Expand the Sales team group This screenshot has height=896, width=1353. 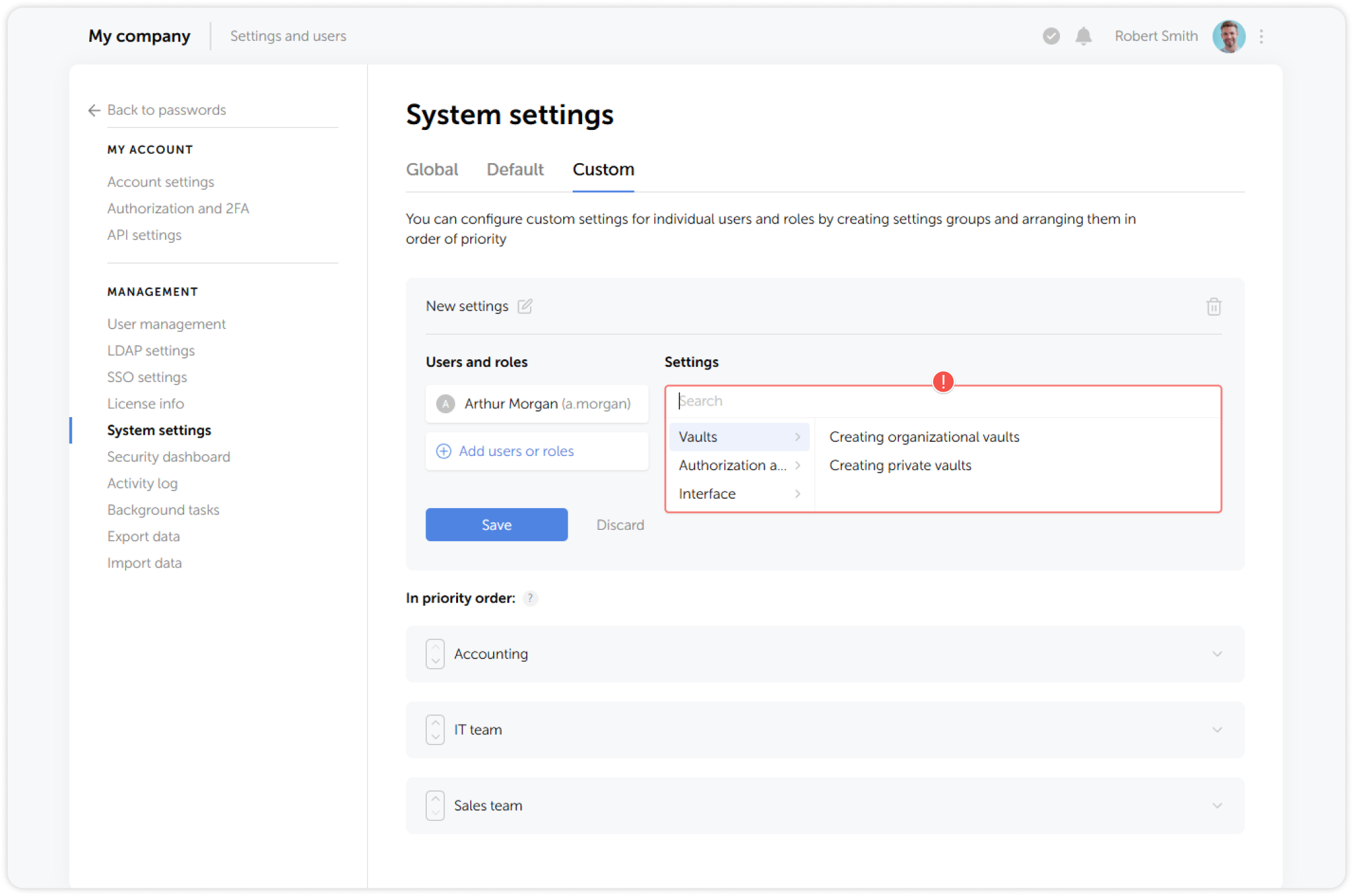tap(1217, 805)
